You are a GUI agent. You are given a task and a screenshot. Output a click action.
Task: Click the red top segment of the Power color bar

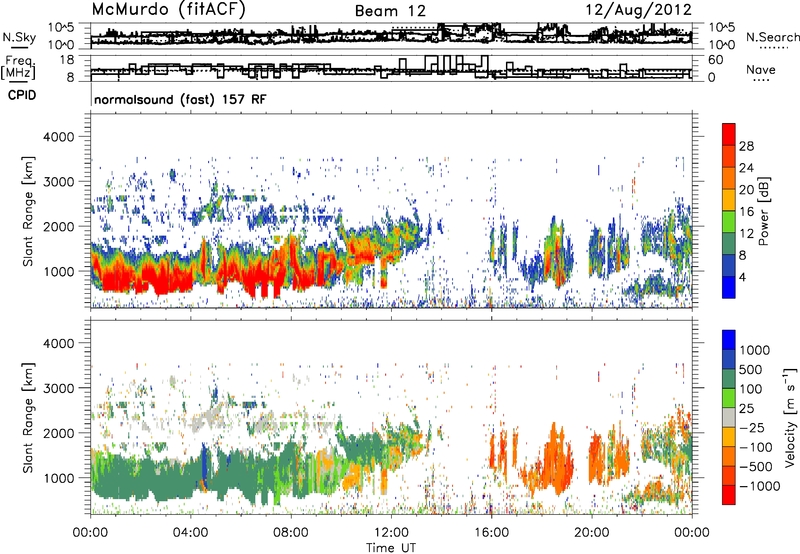[729, 135]
